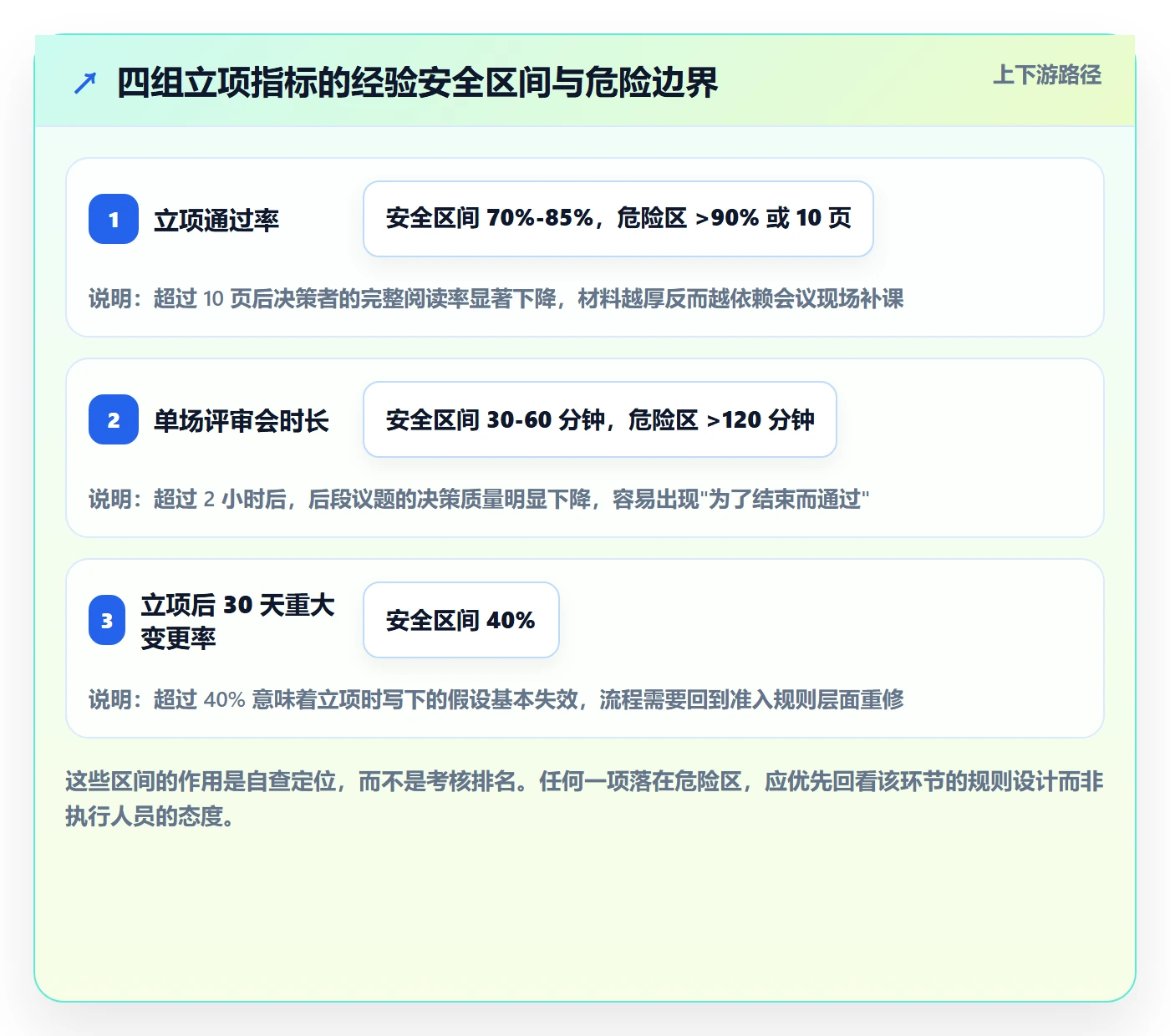Click the number 3 badge
1170x1036 pixels.
(107, 620)
